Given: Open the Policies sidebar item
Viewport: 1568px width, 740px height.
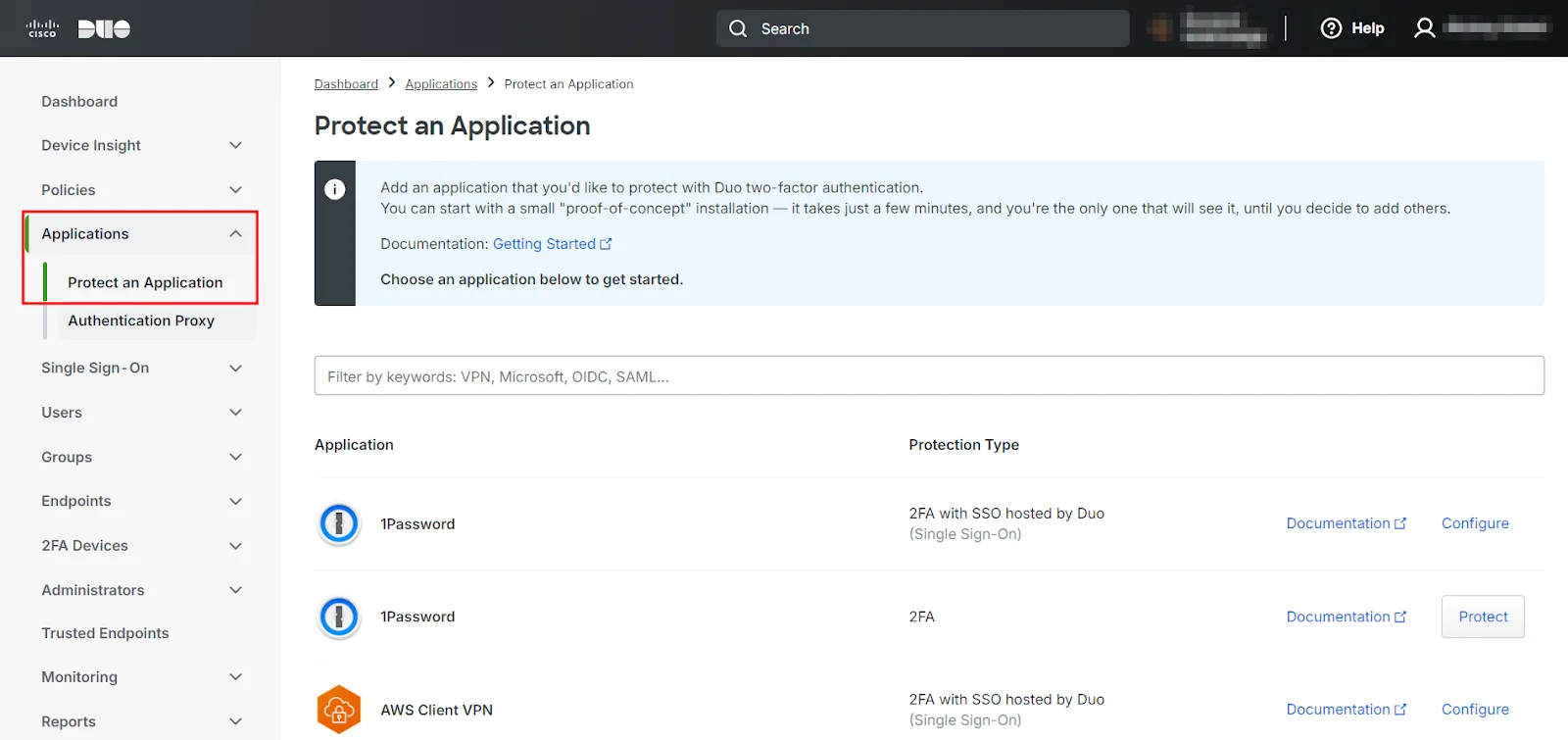Looking at the screenshot, I should pos(69,190).
